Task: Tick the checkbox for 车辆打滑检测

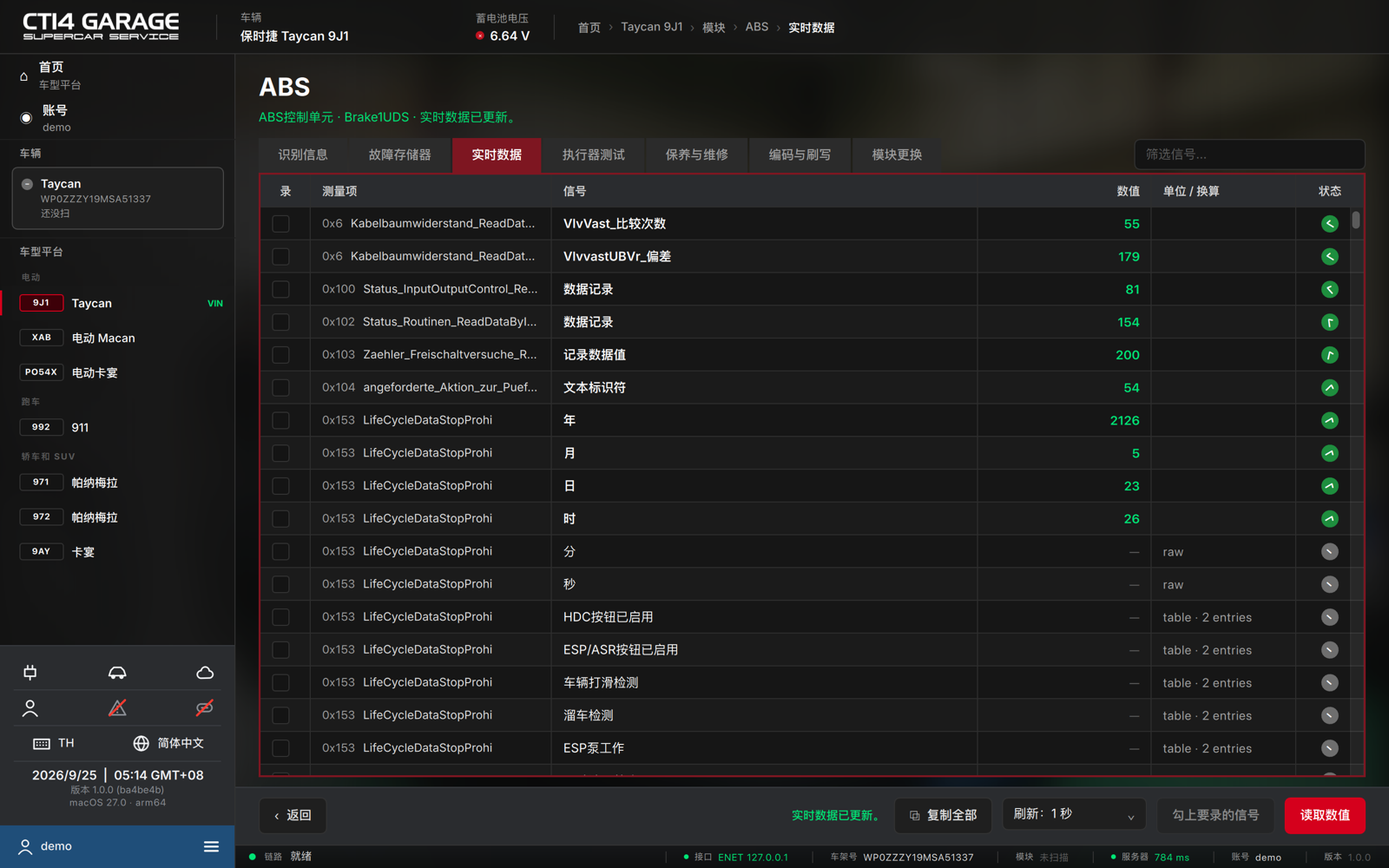Action: 280,682
